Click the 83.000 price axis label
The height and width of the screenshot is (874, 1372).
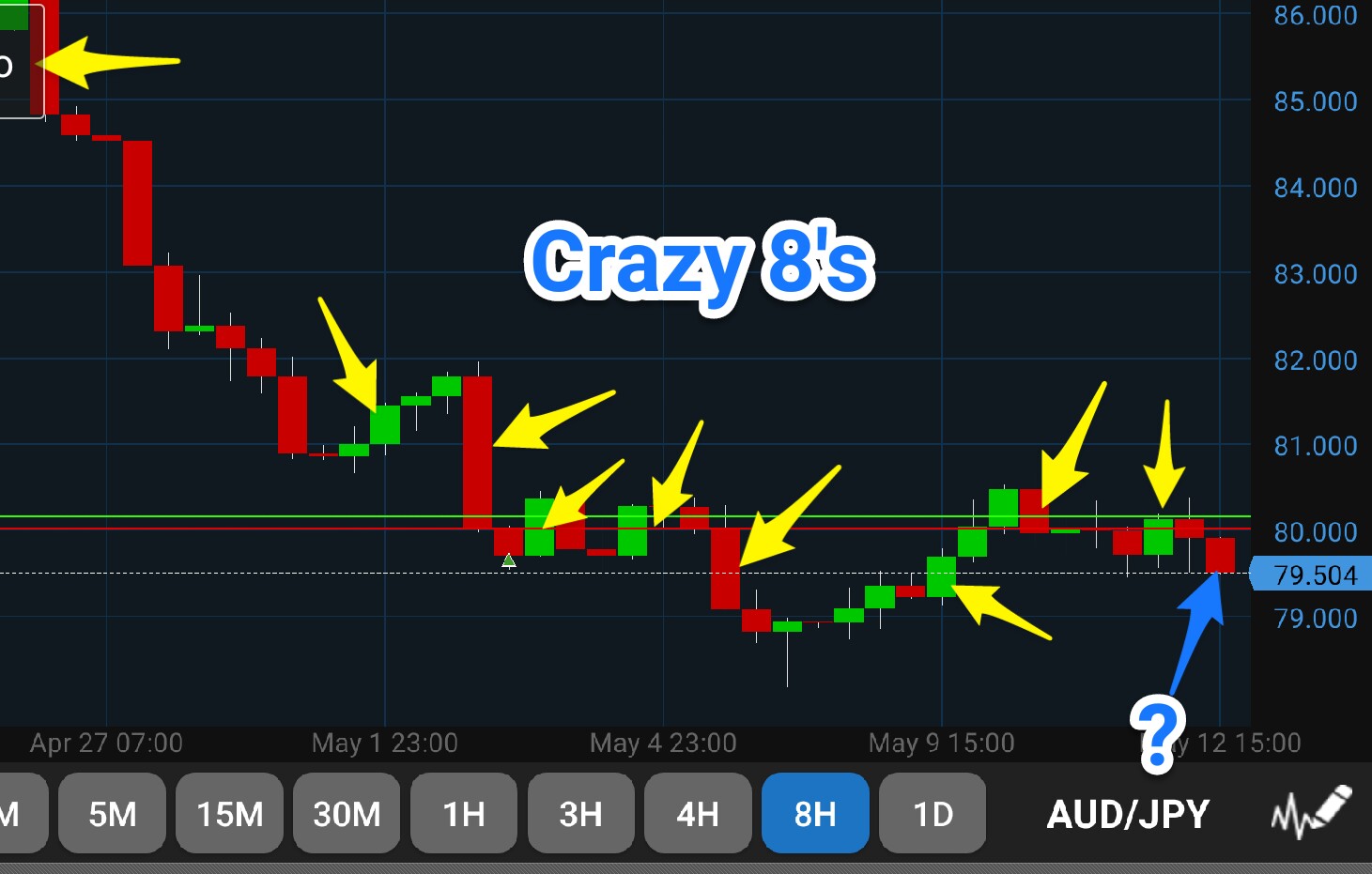tap(1315, 274)
